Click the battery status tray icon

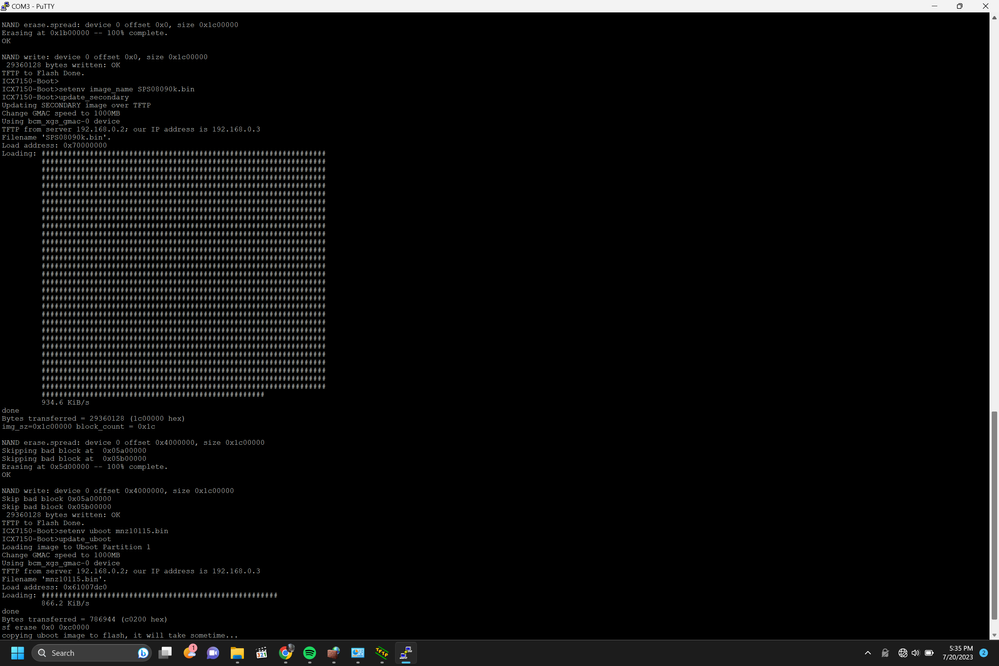point(929,653)
